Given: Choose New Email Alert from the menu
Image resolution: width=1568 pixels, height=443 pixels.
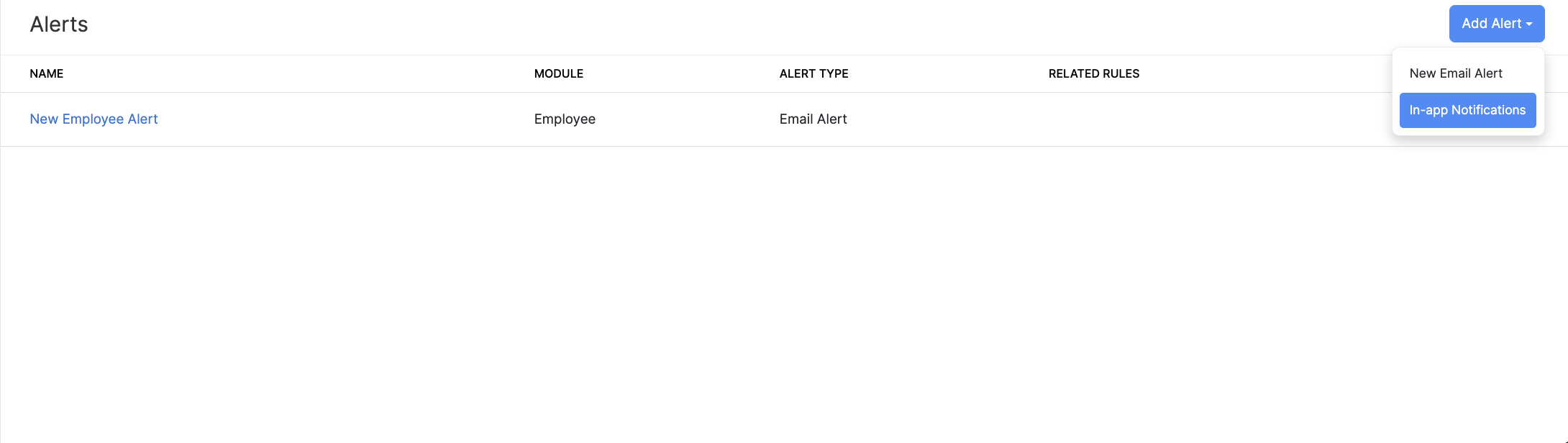Looking at the screenshot, I should (x=1456, y=73).
